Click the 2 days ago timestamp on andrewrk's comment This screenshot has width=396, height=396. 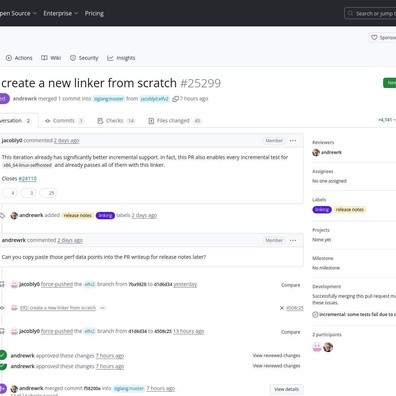(70, 240)
